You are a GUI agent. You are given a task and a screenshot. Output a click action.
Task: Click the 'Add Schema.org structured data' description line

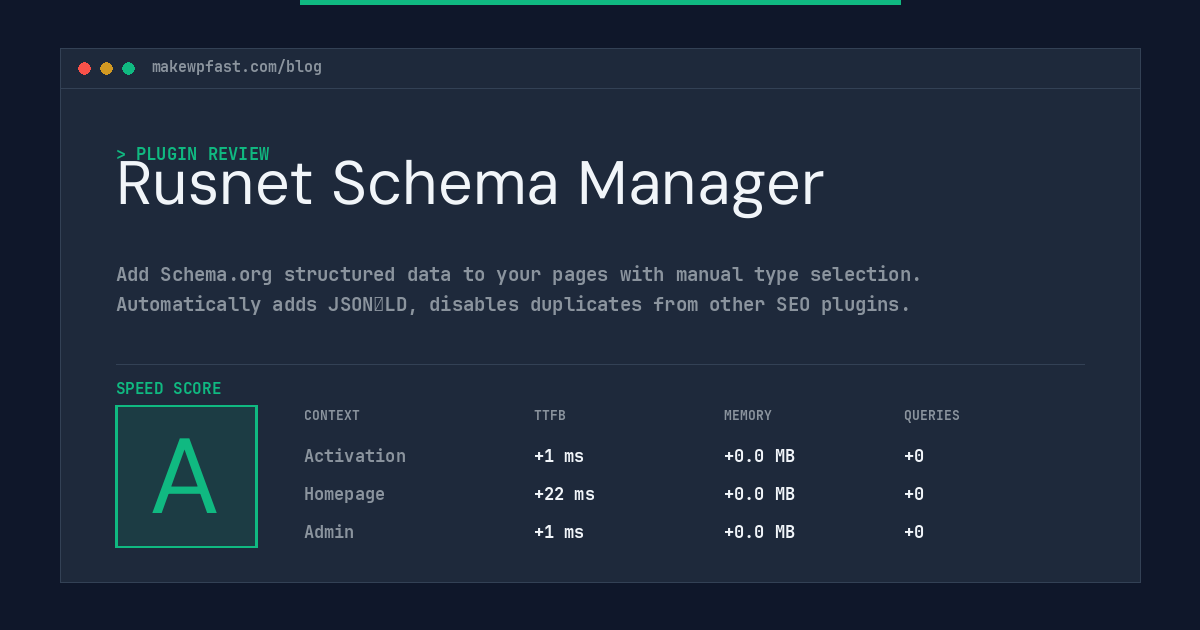point(519,274)
